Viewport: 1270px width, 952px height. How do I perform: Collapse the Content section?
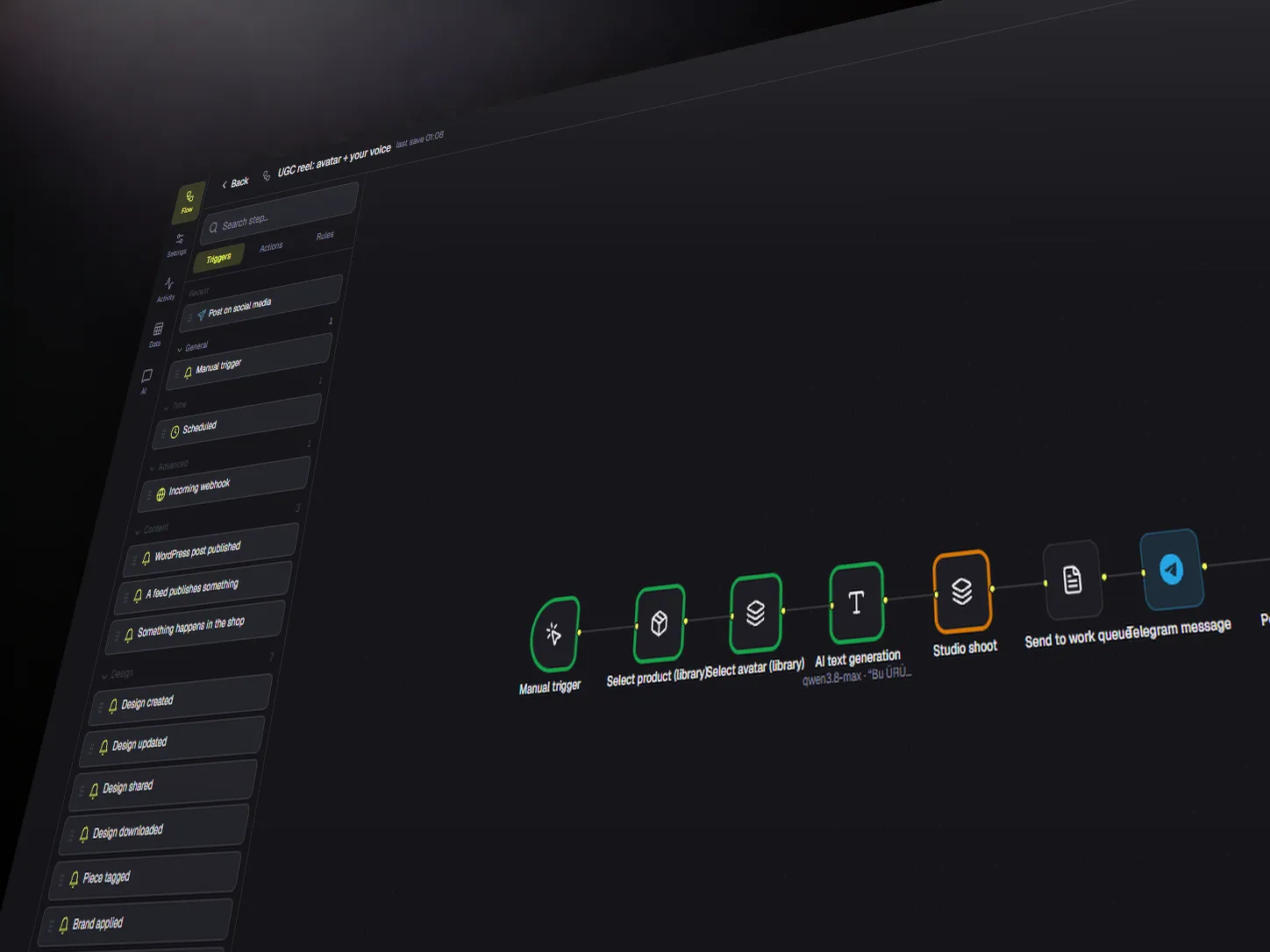pyautogui.click(x=151, y=529)
